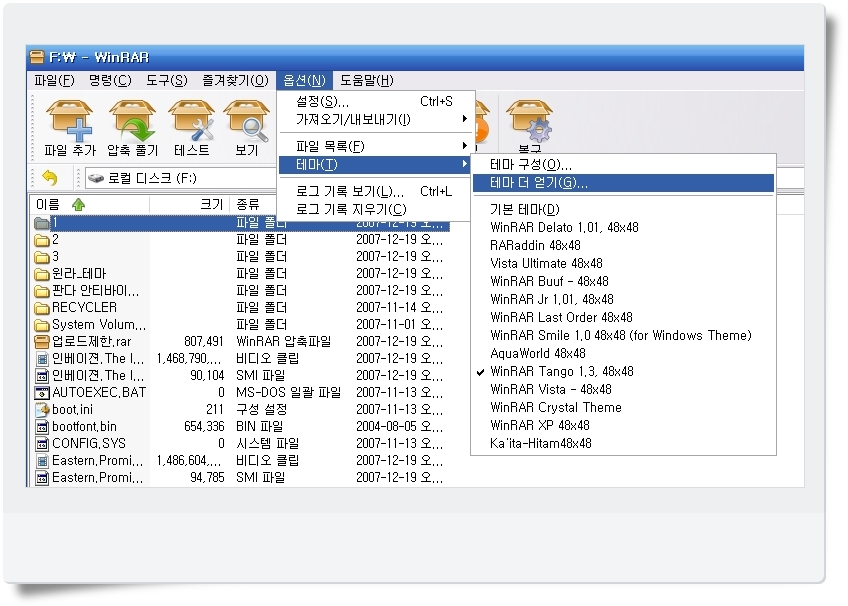Click the green sort arrow in 이름 column
Image resolution: width=848 pixels, height=606 pixels.
[78, 204]
